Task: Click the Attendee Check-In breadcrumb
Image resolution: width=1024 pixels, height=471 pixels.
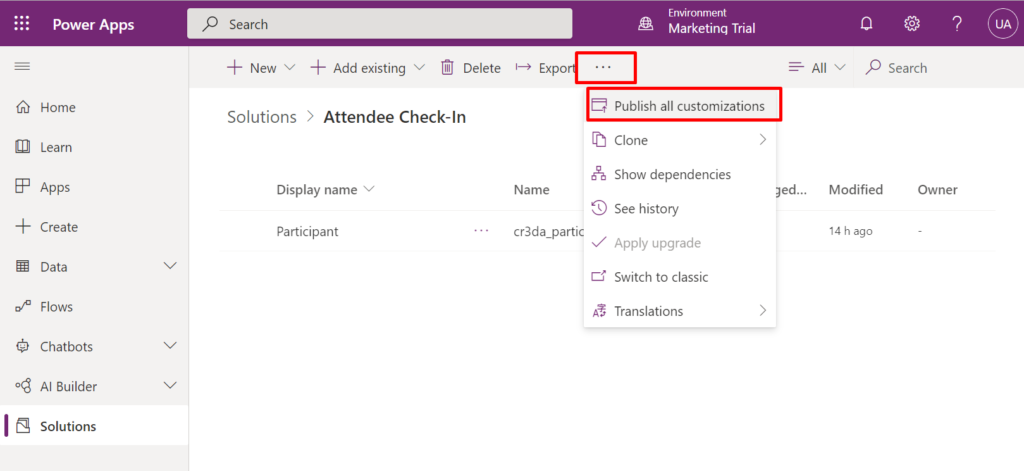Action: 395,117
